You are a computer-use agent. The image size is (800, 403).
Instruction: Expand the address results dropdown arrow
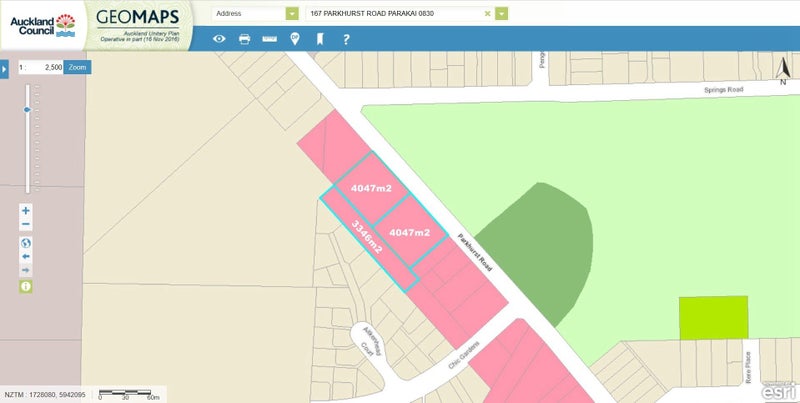[501, 13]
